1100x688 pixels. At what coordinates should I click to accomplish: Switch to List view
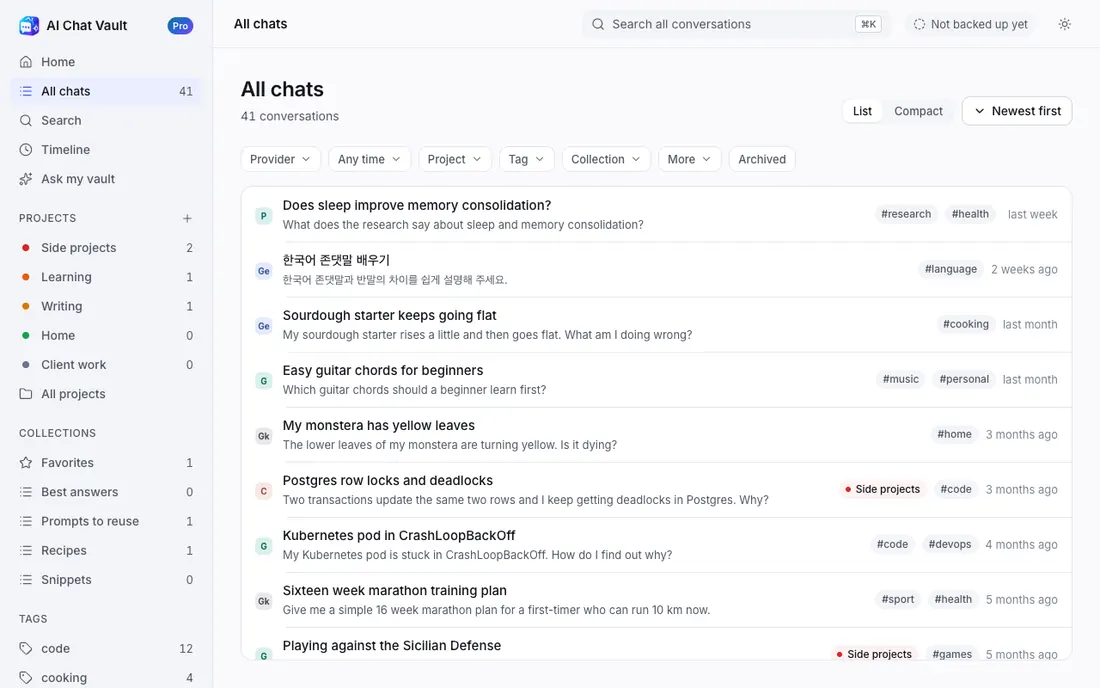tap(862, 111)
